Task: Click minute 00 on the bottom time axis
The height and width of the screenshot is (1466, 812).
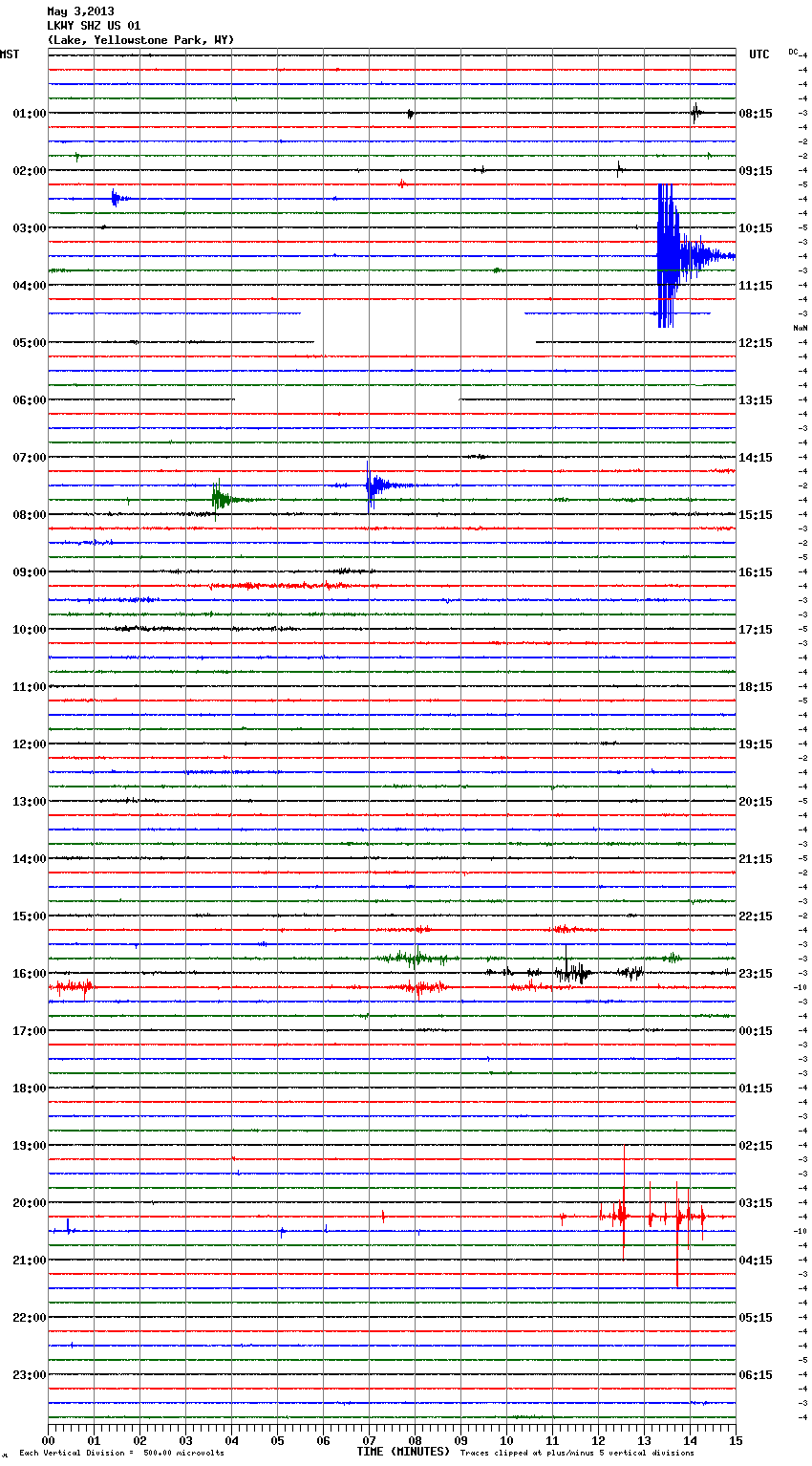Action: 49,1439
